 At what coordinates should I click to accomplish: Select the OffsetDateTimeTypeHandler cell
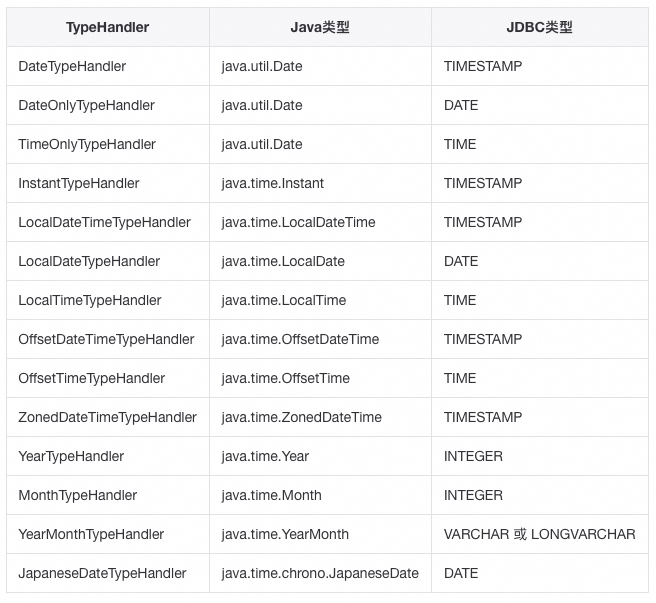[x=106, y=339]
